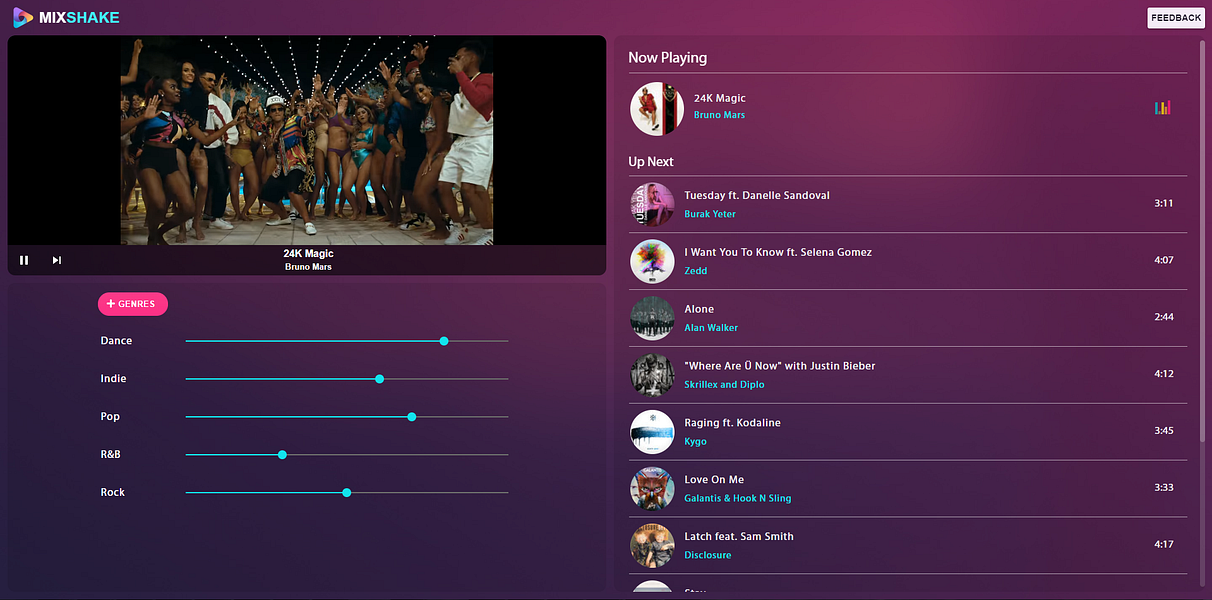The width and height of the screenshot is (1212, 600).
Task: Click the Tuesday album art thumbnail
Action: point(652,204)
